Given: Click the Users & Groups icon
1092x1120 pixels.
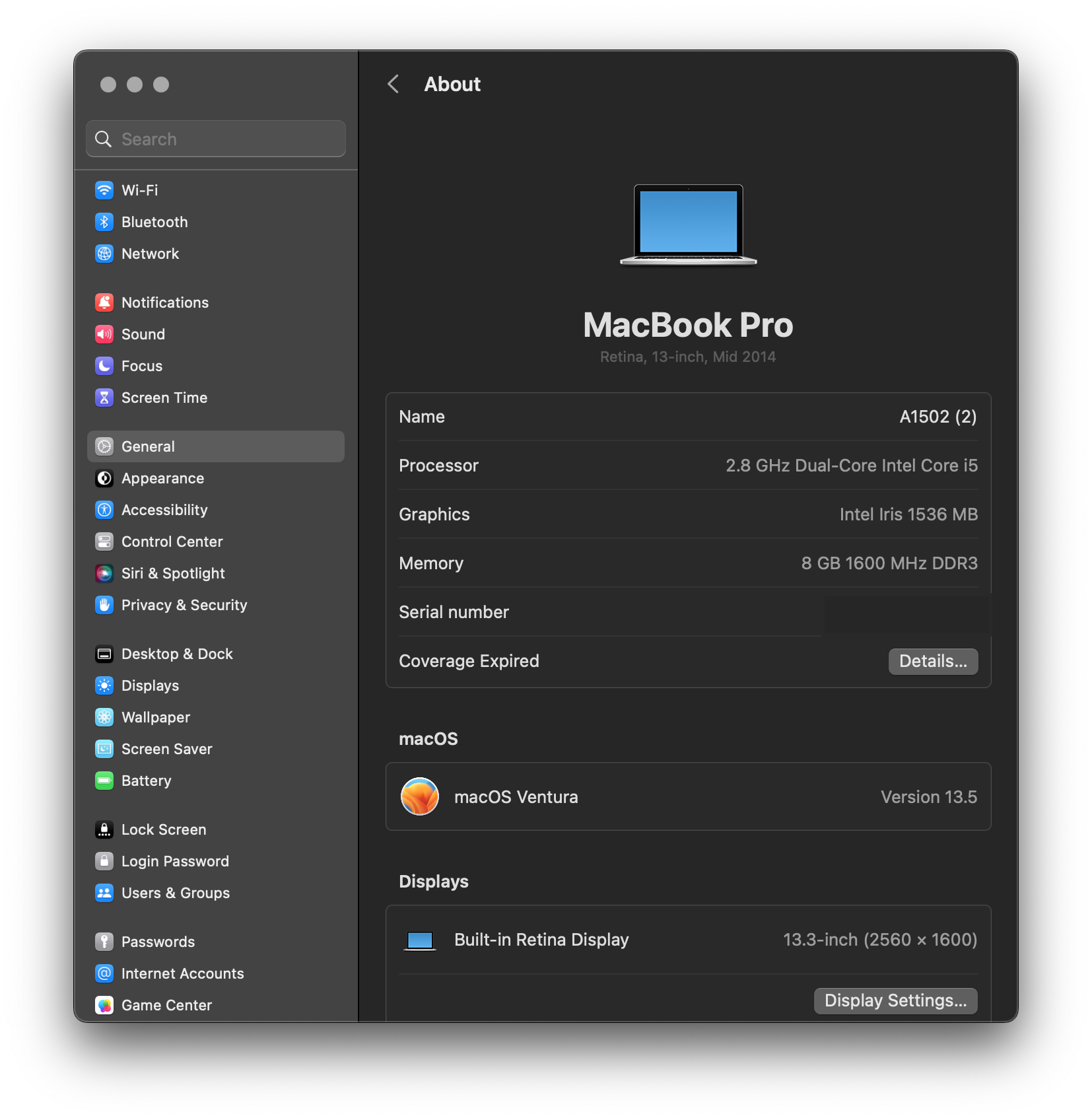Looking at the screenshot, I should [x=104, y=893].
